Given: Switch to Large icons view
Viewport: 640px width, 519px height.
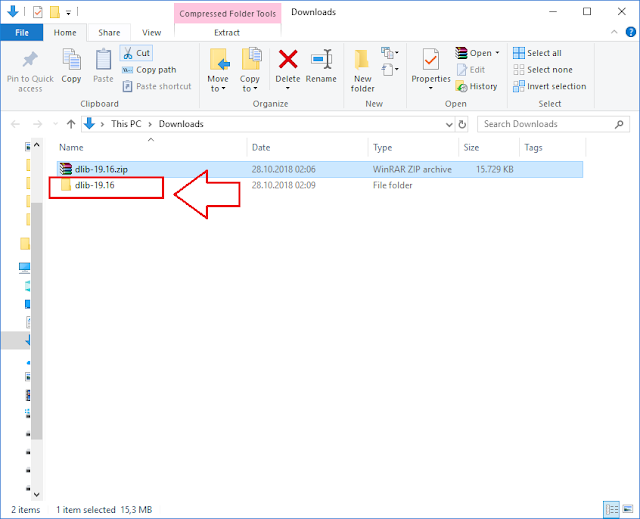Looking at the screenshot, I should pos(628,509).
